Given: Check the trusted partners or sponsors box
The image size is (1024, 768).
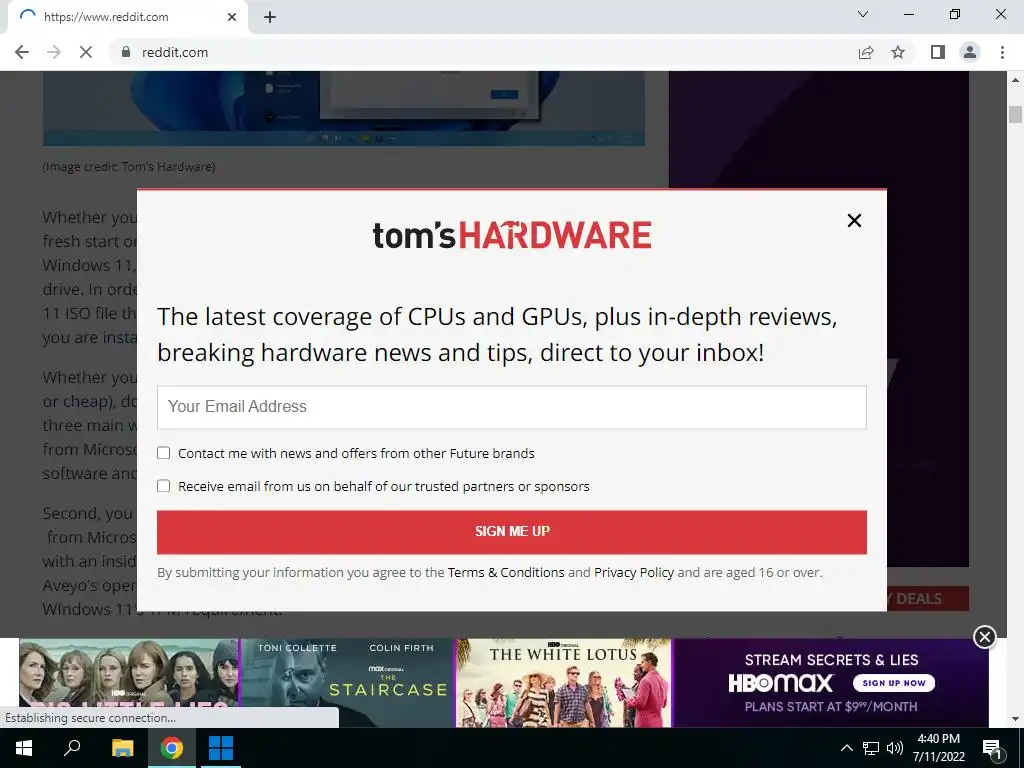Looking at the screenshot, I should point(163,486).
